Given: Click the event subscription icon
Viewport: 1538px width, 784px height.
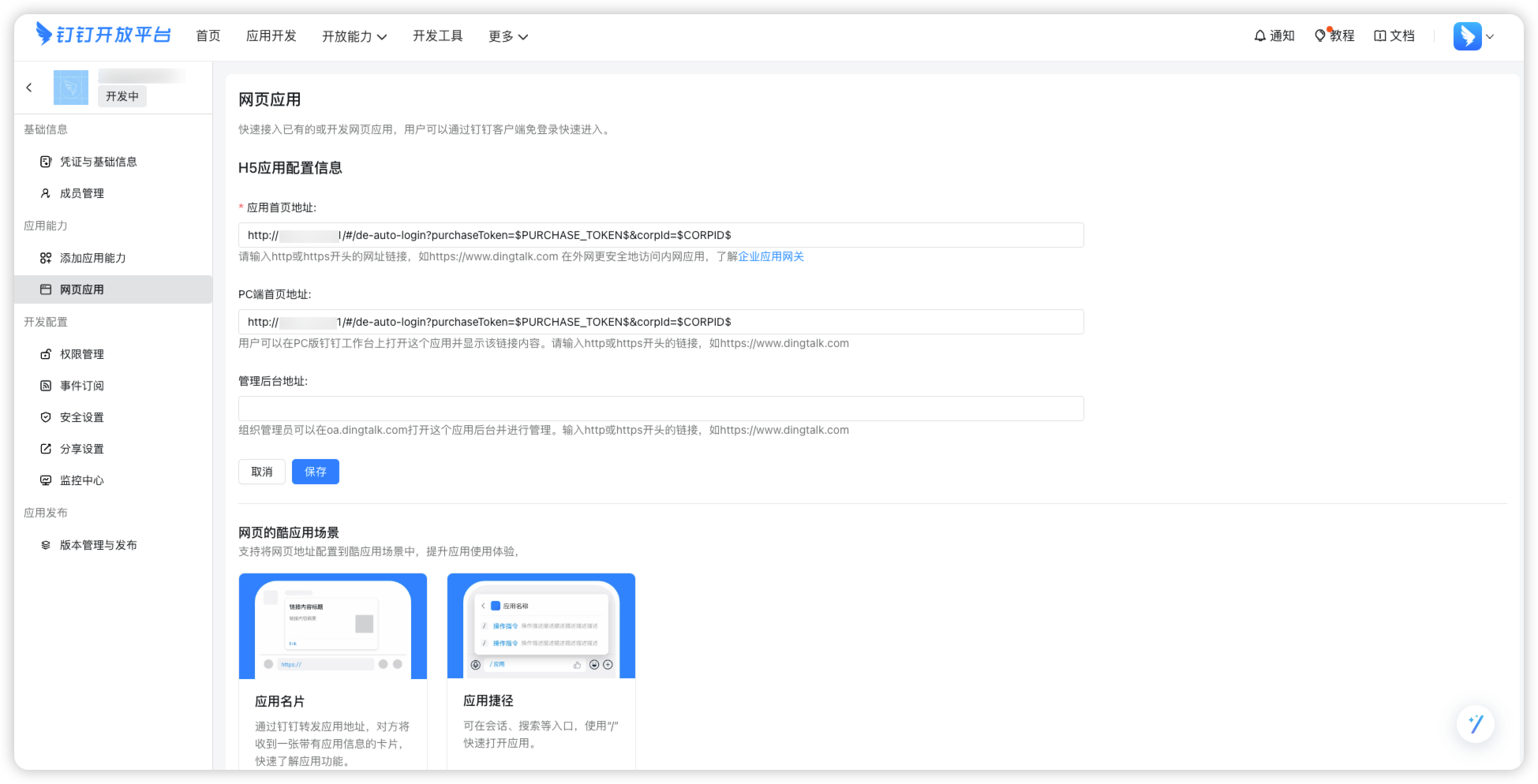Looking at the screenshot, I should (46, 386).
